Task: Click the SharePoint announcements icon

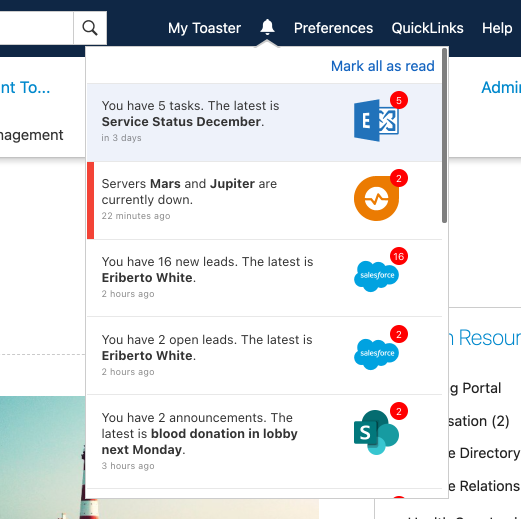Action: tap(376, 432)
